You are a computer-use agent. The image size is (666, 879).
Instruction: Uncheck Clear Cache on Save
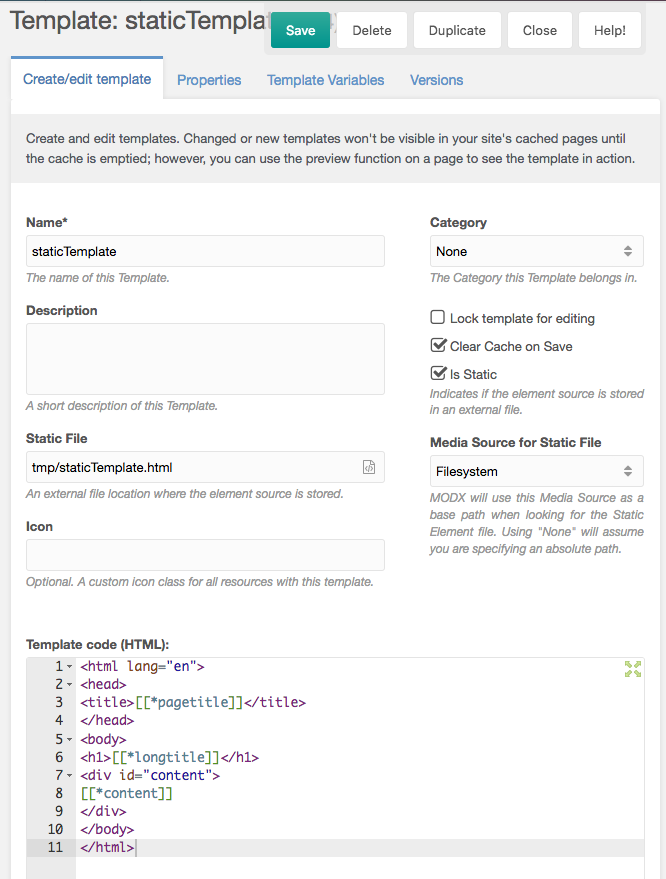[438, 345]
